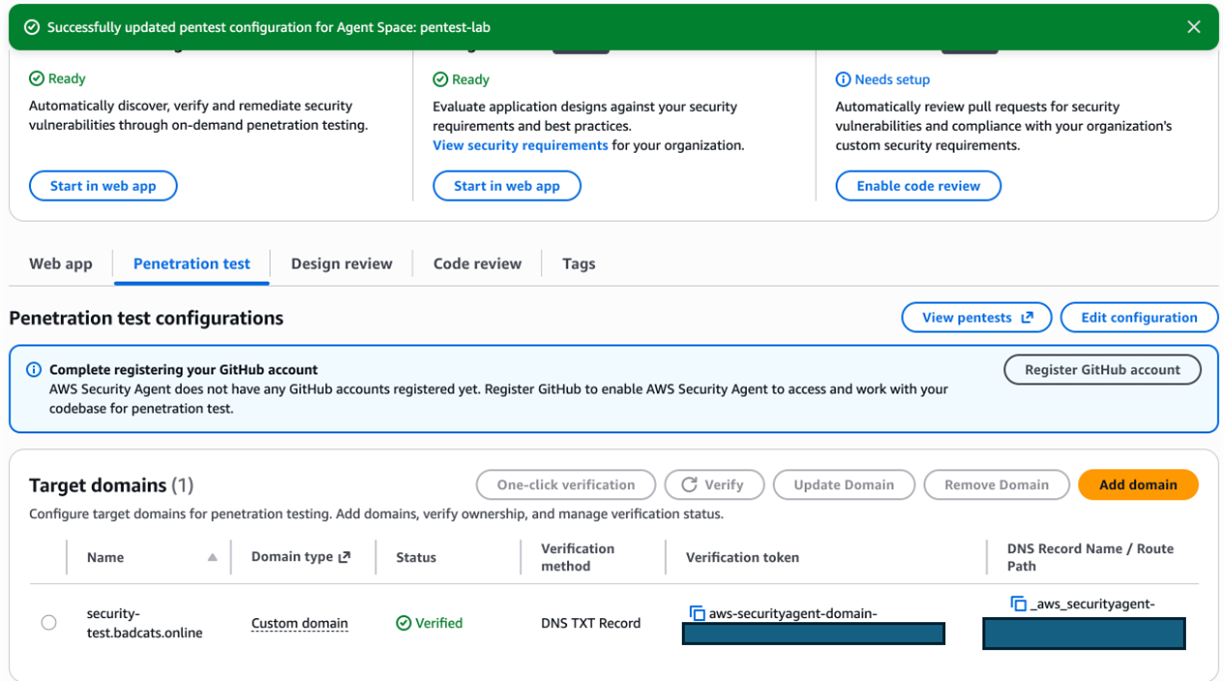
Task: Click the orange Add domain button
Action: coord(1137,485)
